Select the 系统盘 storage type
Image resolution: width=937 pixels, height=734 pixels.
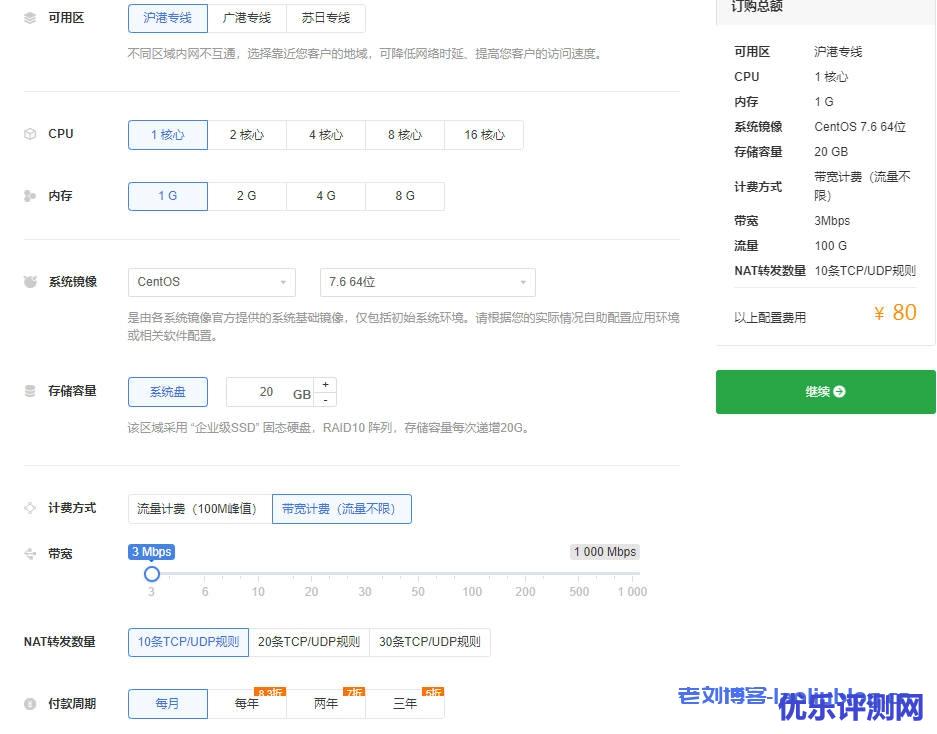tap(168, 392)
